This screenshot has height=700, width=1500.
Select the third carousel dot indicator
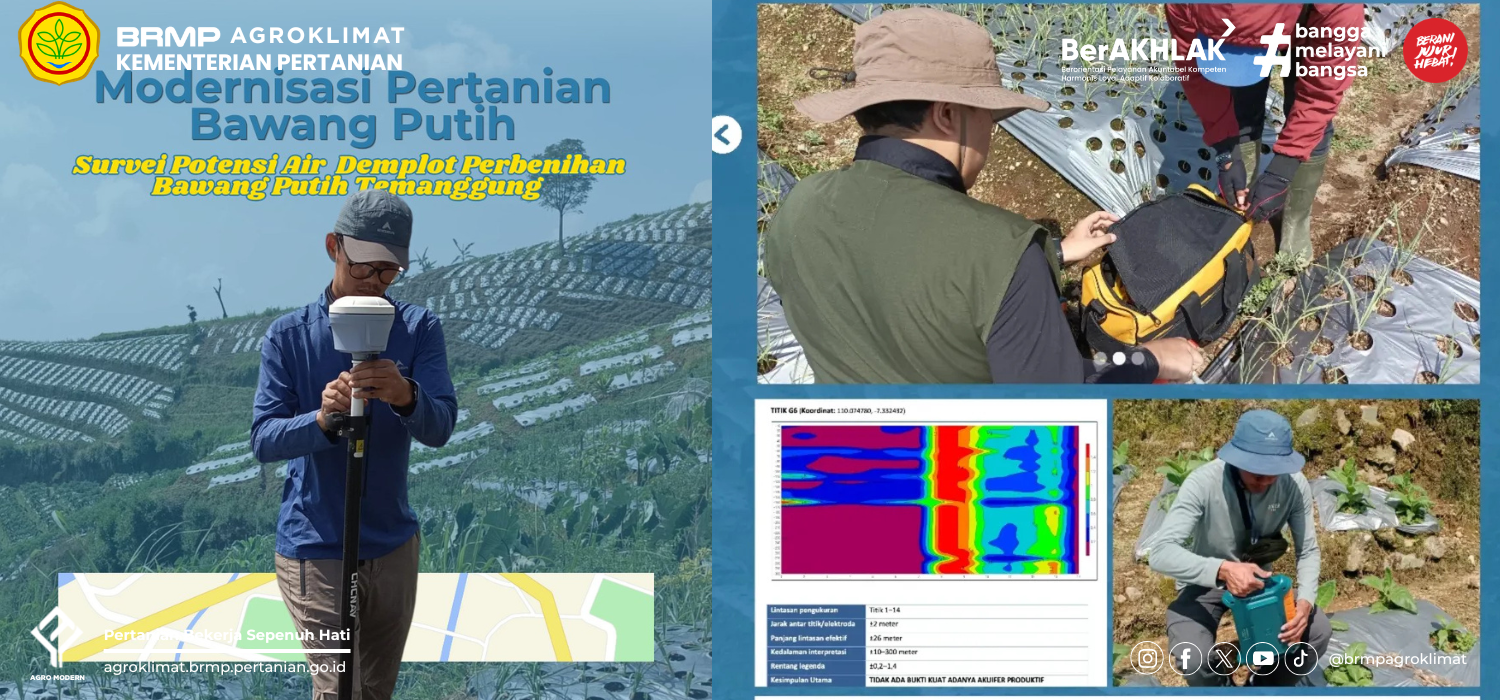point(1138,357)
